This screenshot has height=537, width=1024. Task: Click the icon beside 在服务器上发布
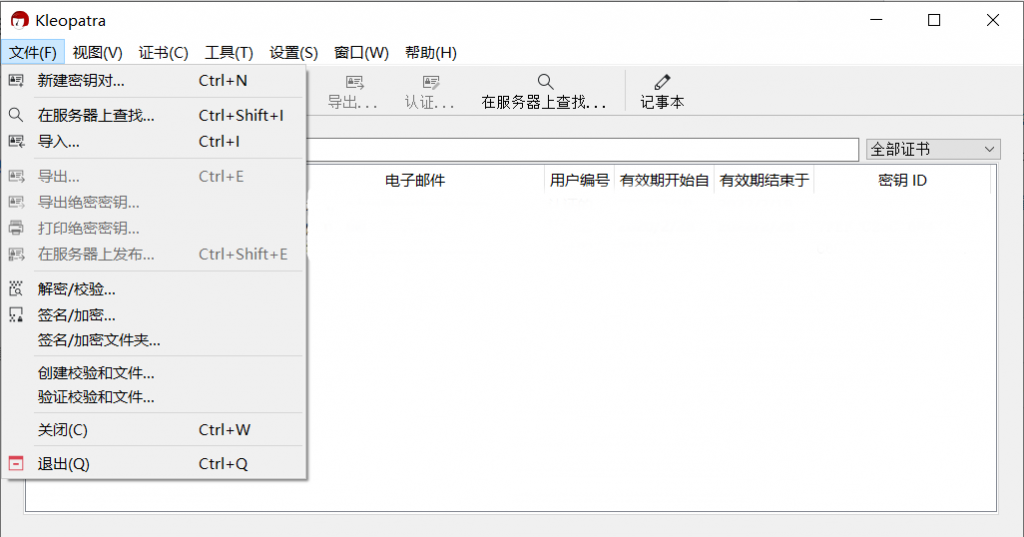click(x=16, y=254)
